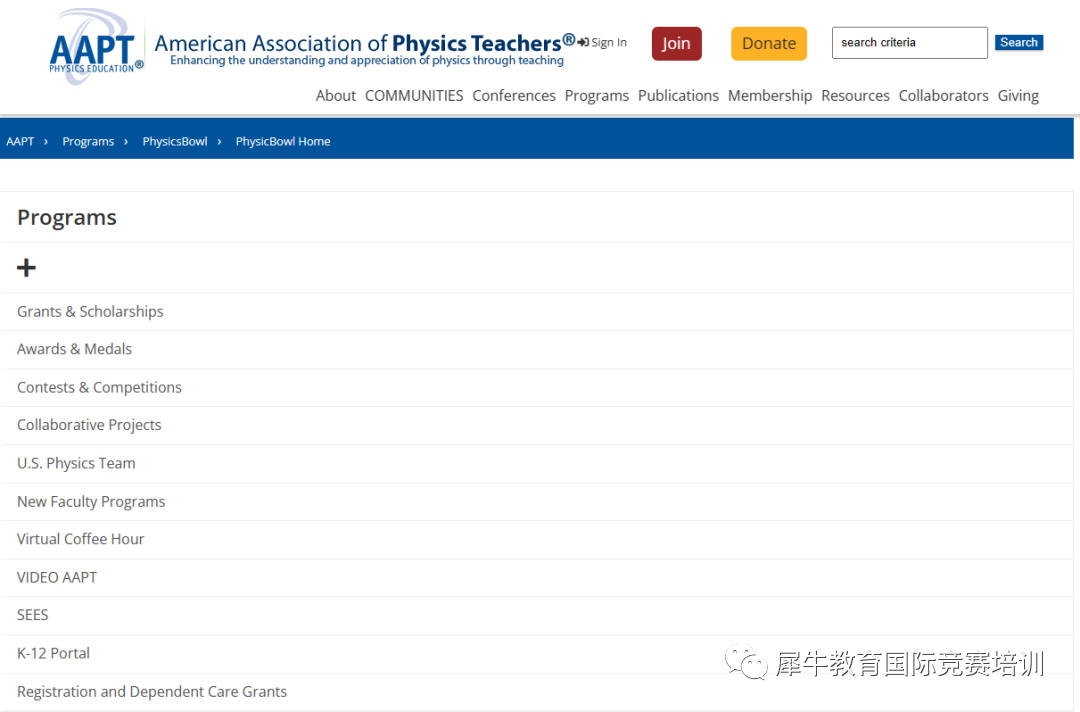Open Contests & Competitions link

click(99, 387)
